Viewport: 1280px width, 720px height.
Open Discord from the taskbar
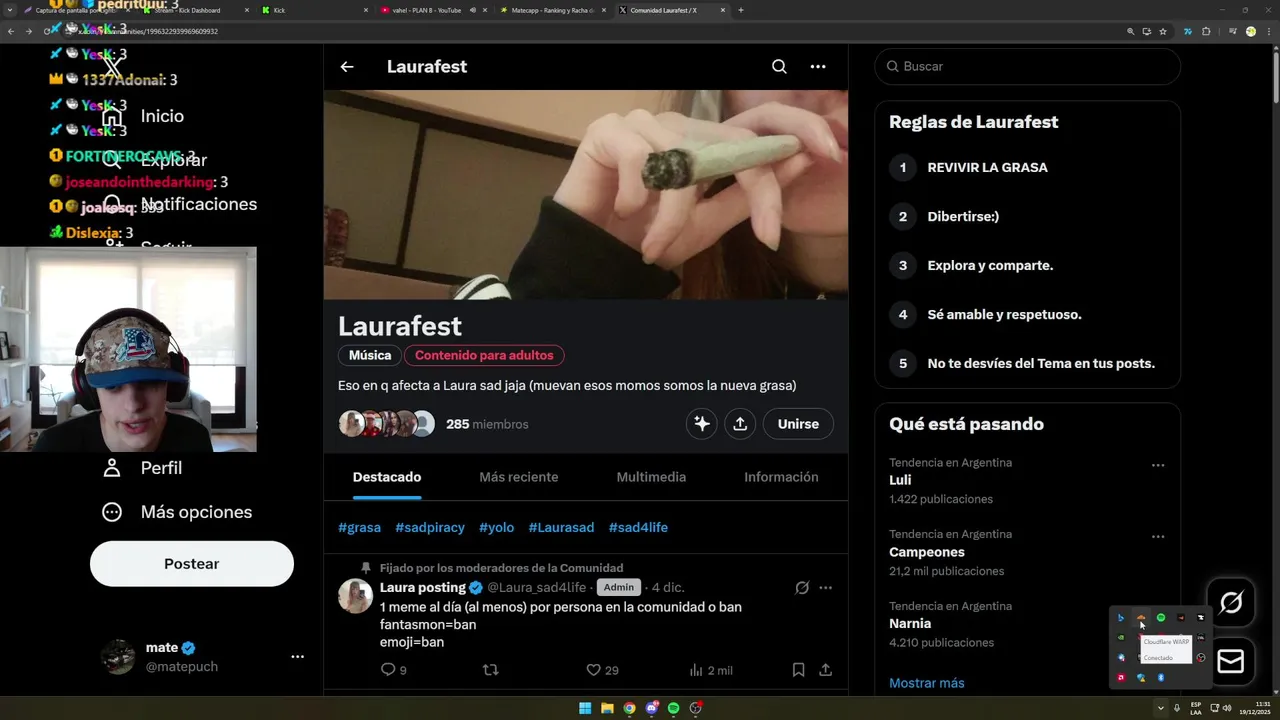coord(651,708)
